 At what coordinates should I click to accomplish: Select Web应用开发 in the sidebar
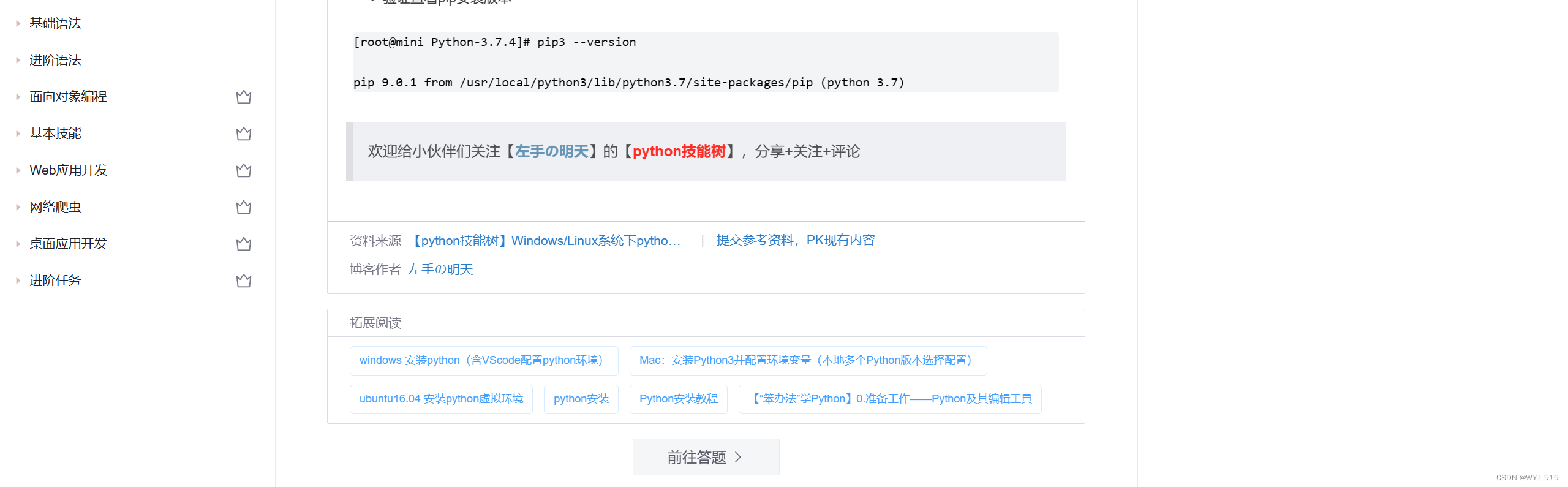tap(69, 170)
